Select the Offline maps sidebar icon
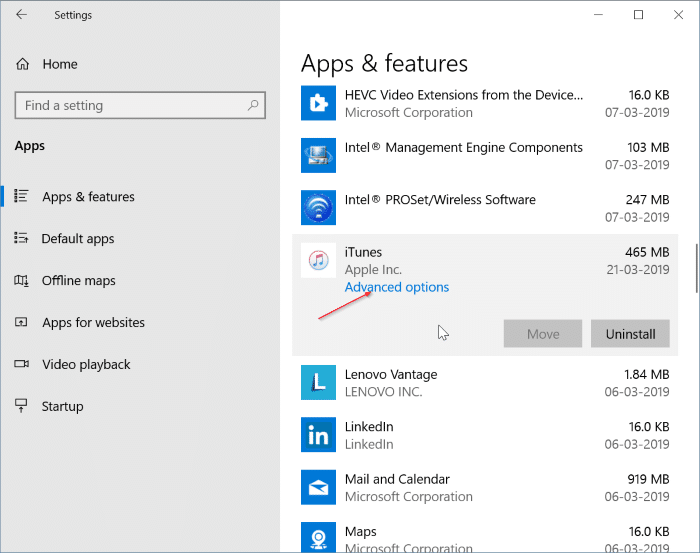Screen dimensions: 700x553 21,280
